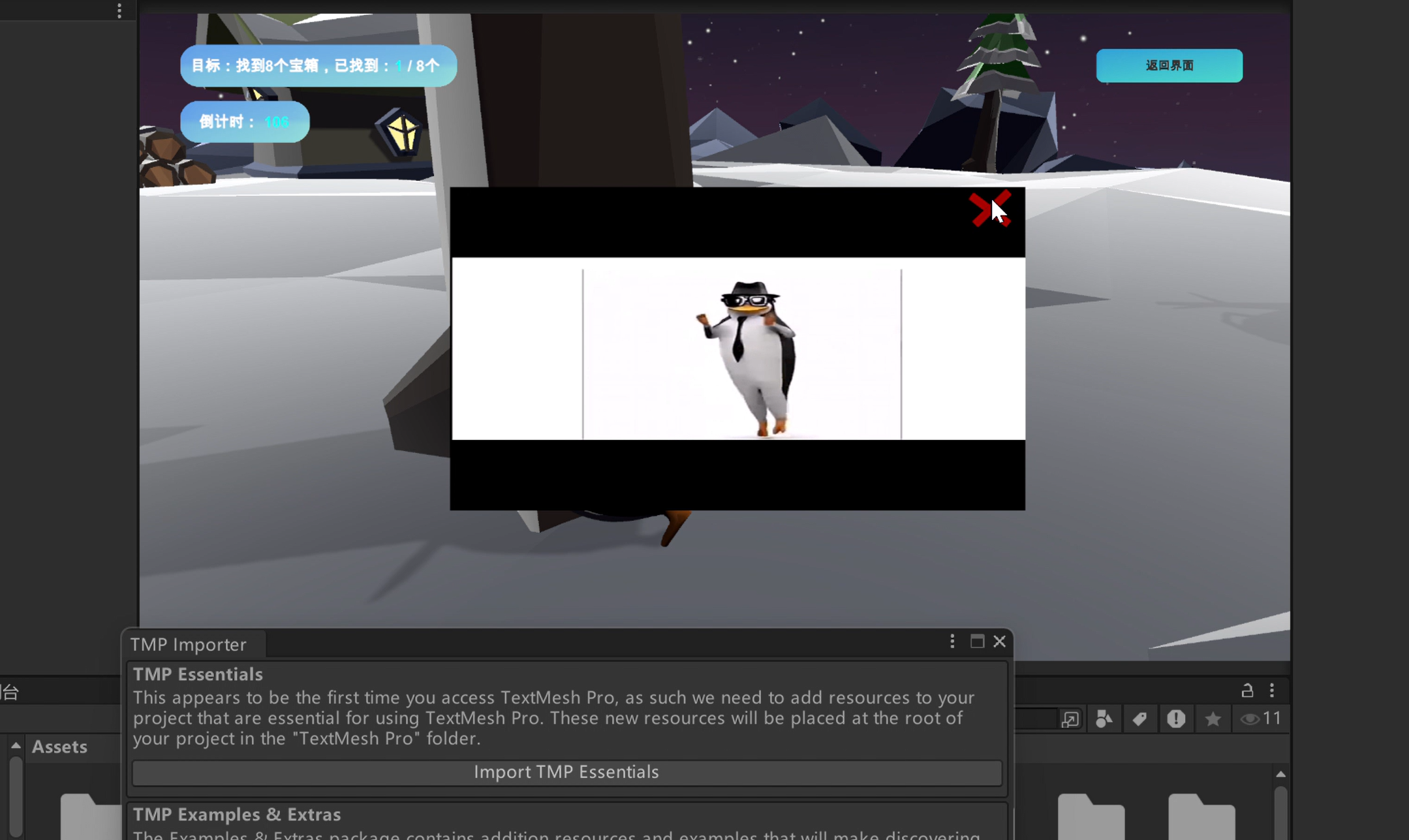Open the Search by Import Log Type filter
The height and width of the screenshot is (840, 1409).
coord(1176,719)
